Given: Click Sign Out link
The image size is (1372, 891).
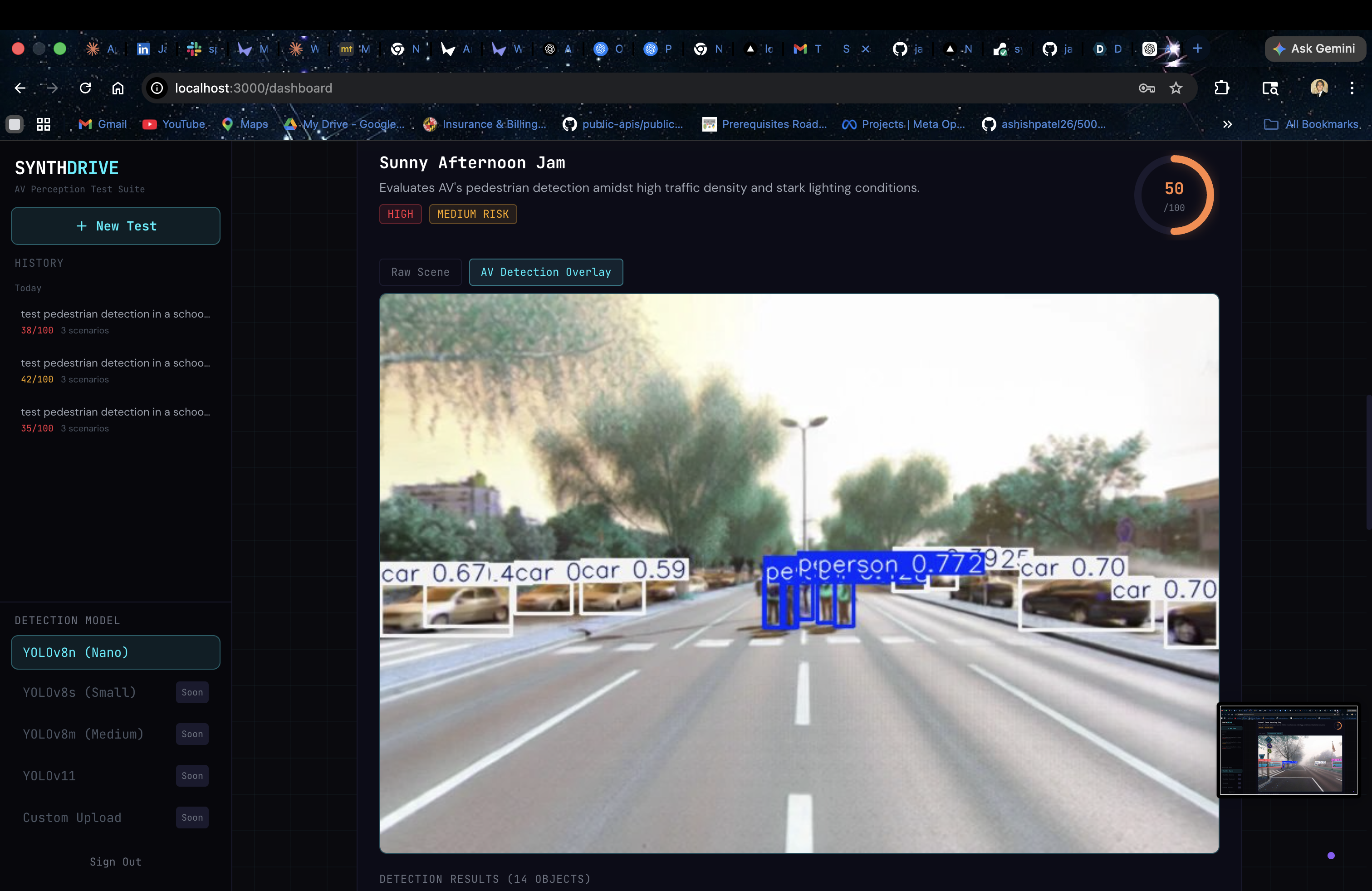Looking at the screenshot, I should pyautogui.click(x=115, y=862).
